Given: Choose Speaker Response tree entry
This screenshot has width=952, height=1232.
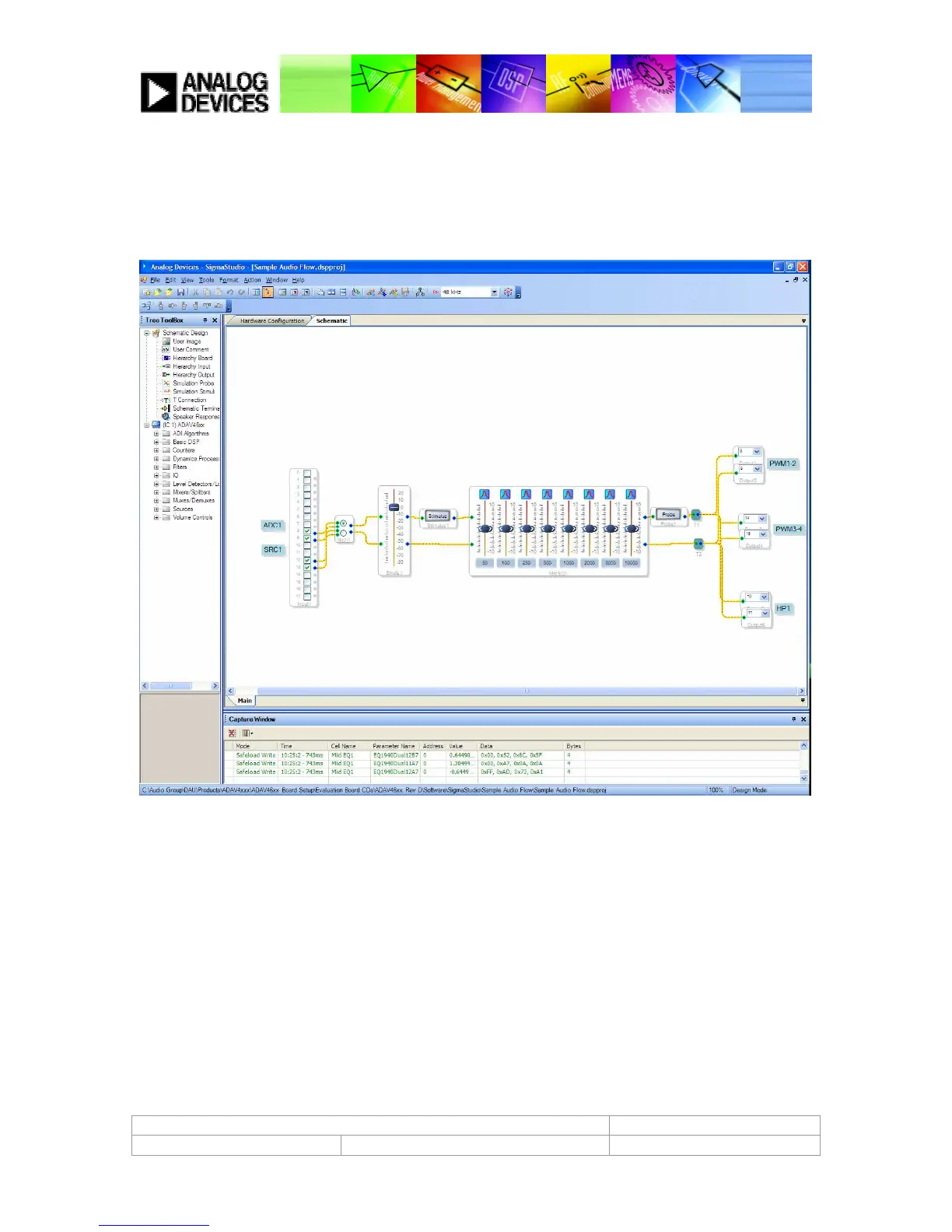Looking at the screenshot, I should point(196,417).
